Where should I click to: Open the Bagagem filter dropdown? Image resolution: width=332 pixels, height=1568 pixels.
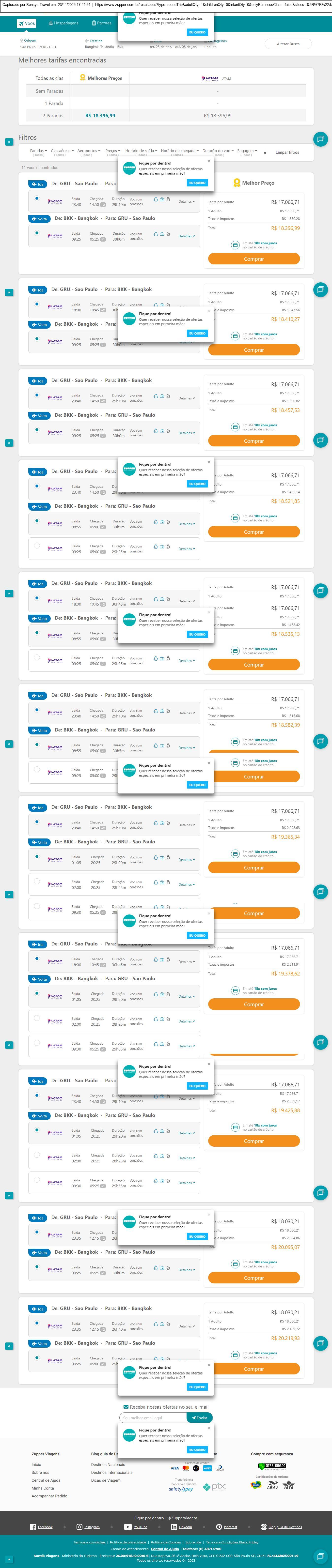click(x=247, y=151)
